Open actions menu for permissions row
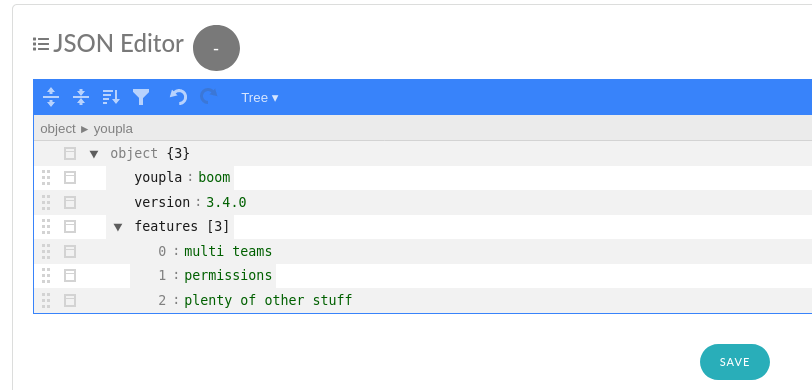The height and width of the screenshot is (390, 812). pyautogui.click(x=70, y=276)
